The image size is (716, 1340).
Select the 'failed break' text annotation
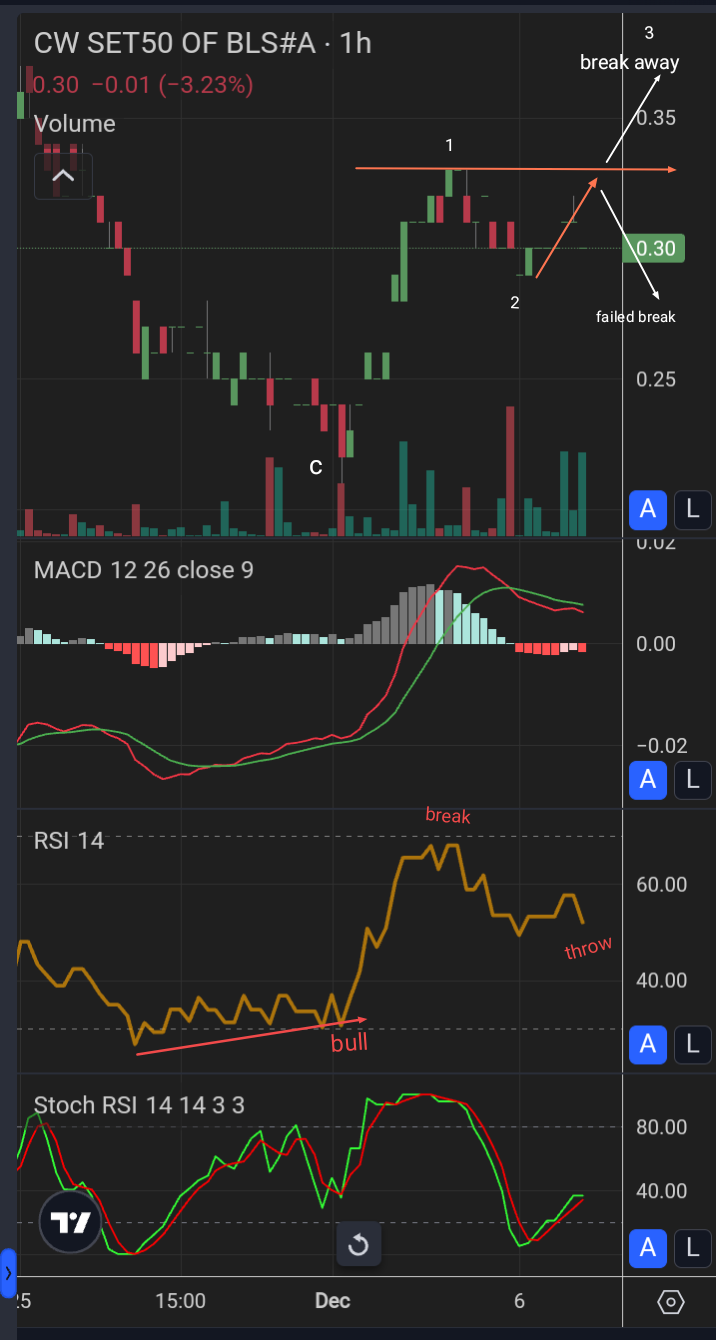tap(636, 317)
